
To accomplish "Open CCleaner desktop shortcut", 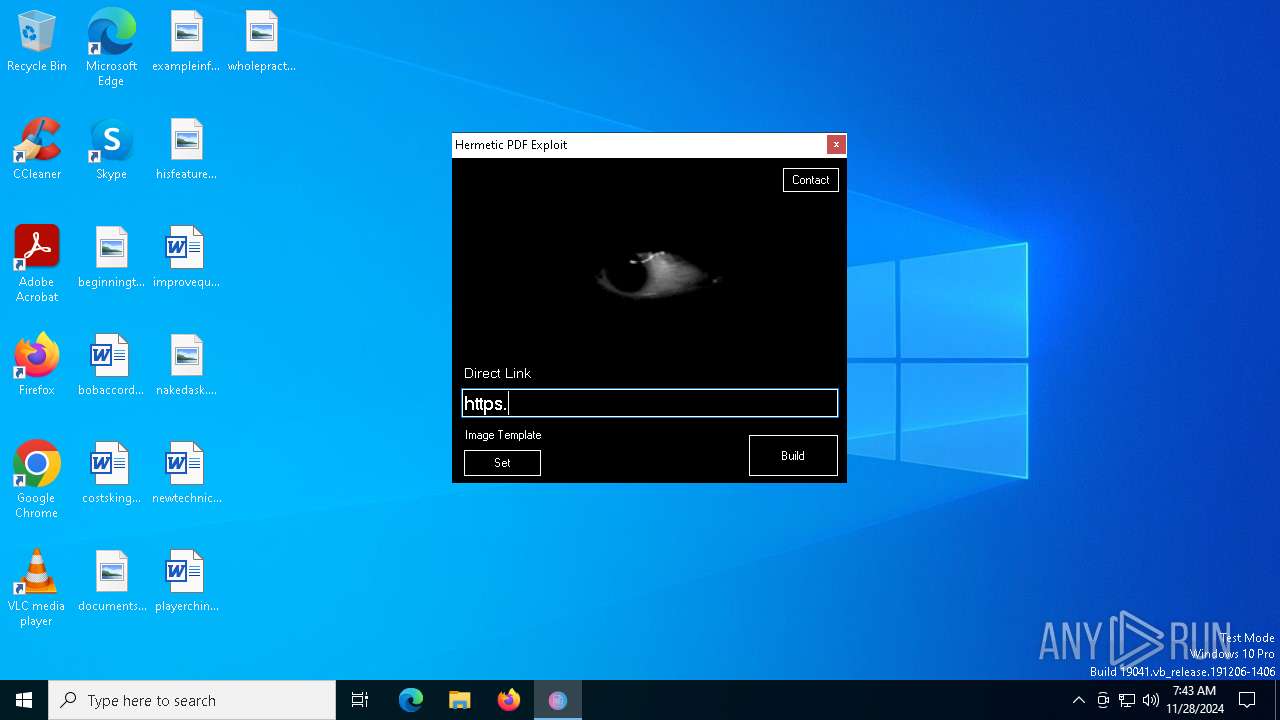I will click(37, 150).
